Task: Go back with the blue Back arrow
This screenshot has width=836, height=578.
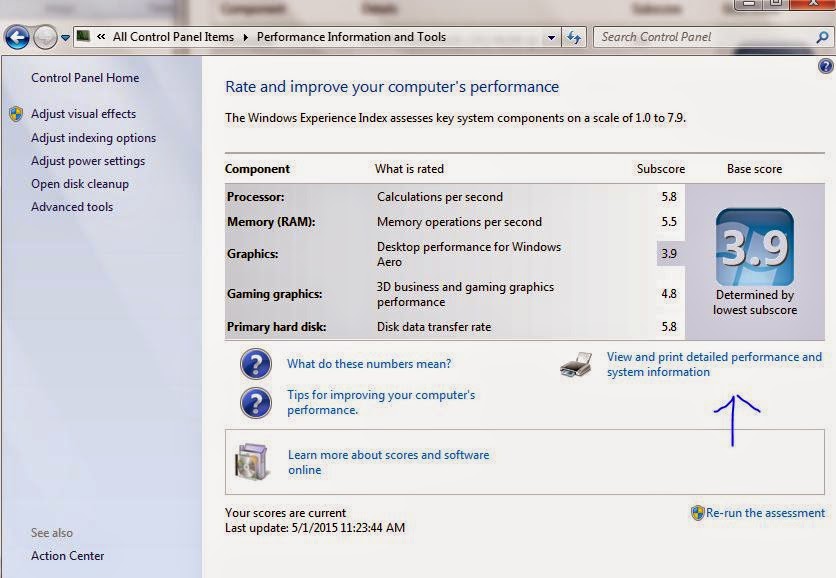Action: coord(17,37)
